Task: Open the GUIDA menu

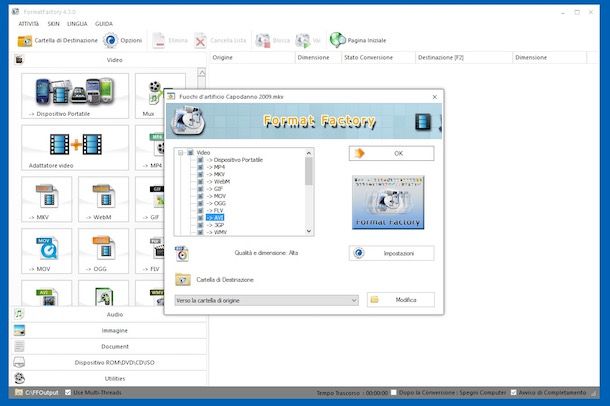Action: (104, 24)
